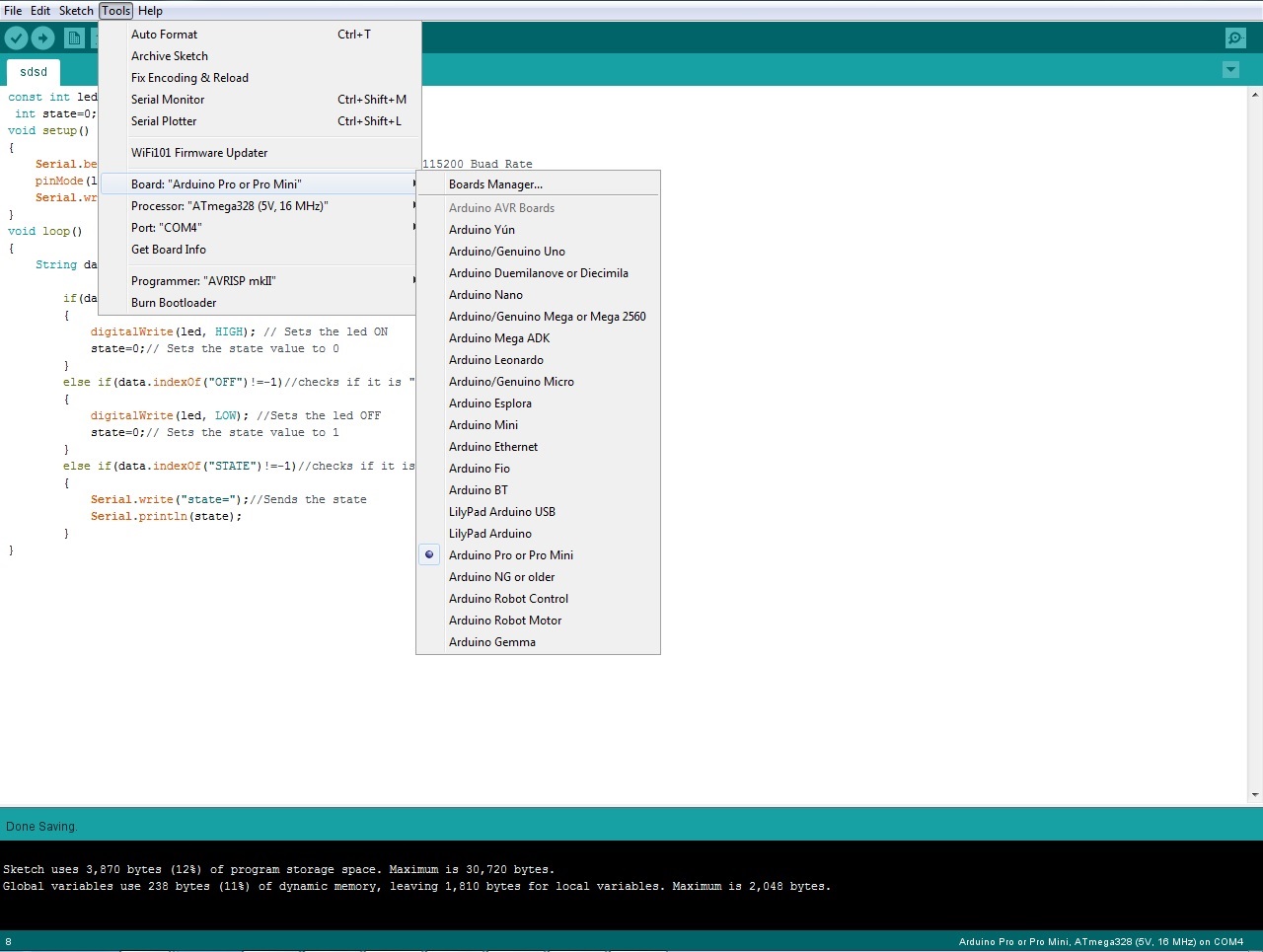Select LilyPad Arduino USB board
Screen dimensions: 1263x952
538,512
